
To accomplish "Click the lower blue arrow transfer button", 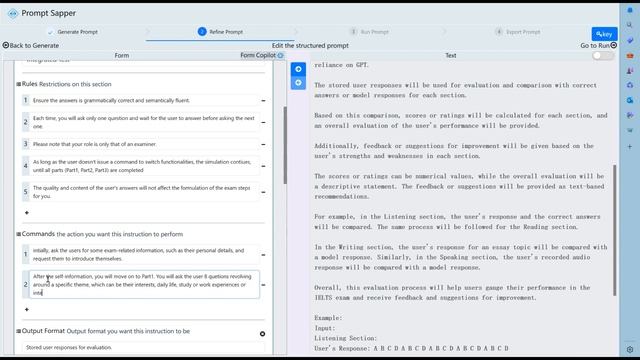I will (298, 83).
